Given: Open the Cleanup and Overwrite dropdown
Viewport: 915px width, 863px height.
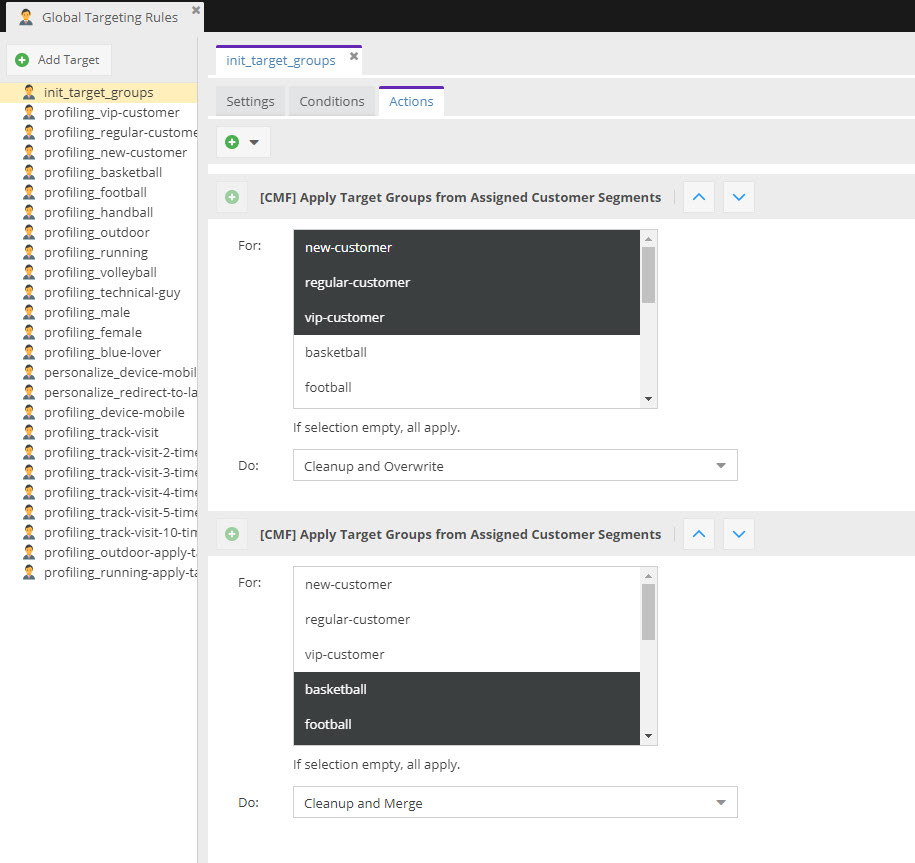Looking at the screenshot, I should [x=514, y=466].
